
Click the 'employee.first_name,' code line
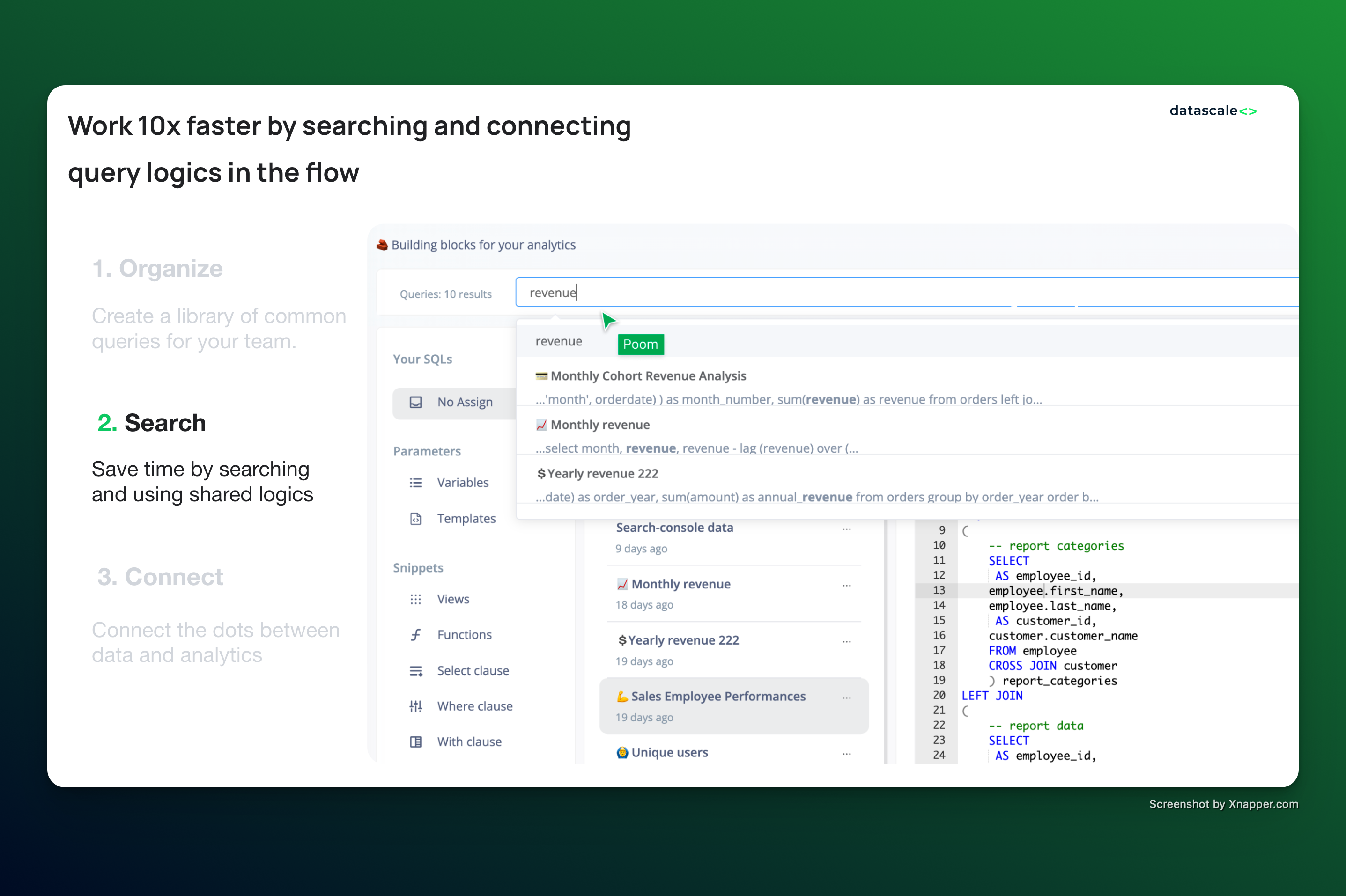pyautogui.click(x=1056, y=591)
